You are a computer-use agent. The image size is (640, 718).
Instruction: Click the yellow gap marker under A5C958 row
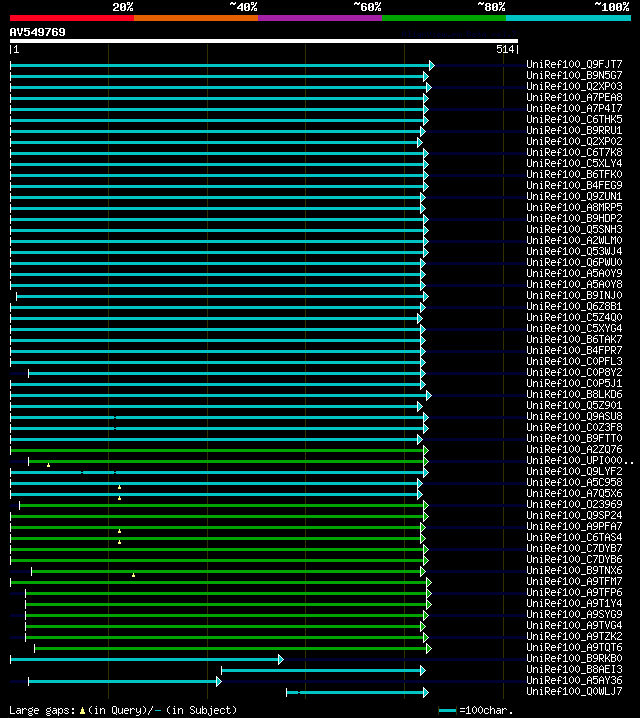119,487
